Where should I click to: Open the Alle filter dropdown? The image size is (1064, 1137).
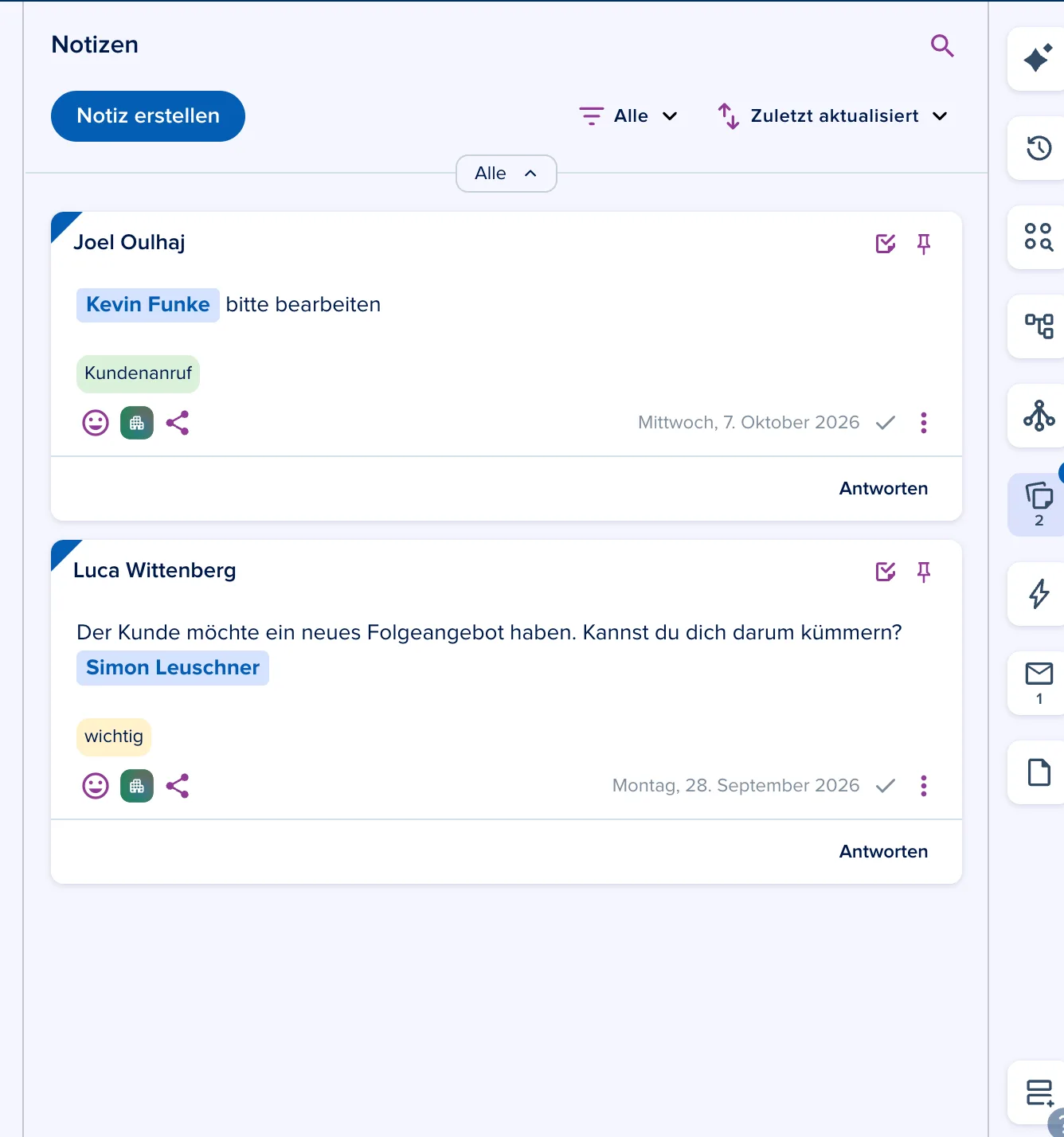click(628, 116)
